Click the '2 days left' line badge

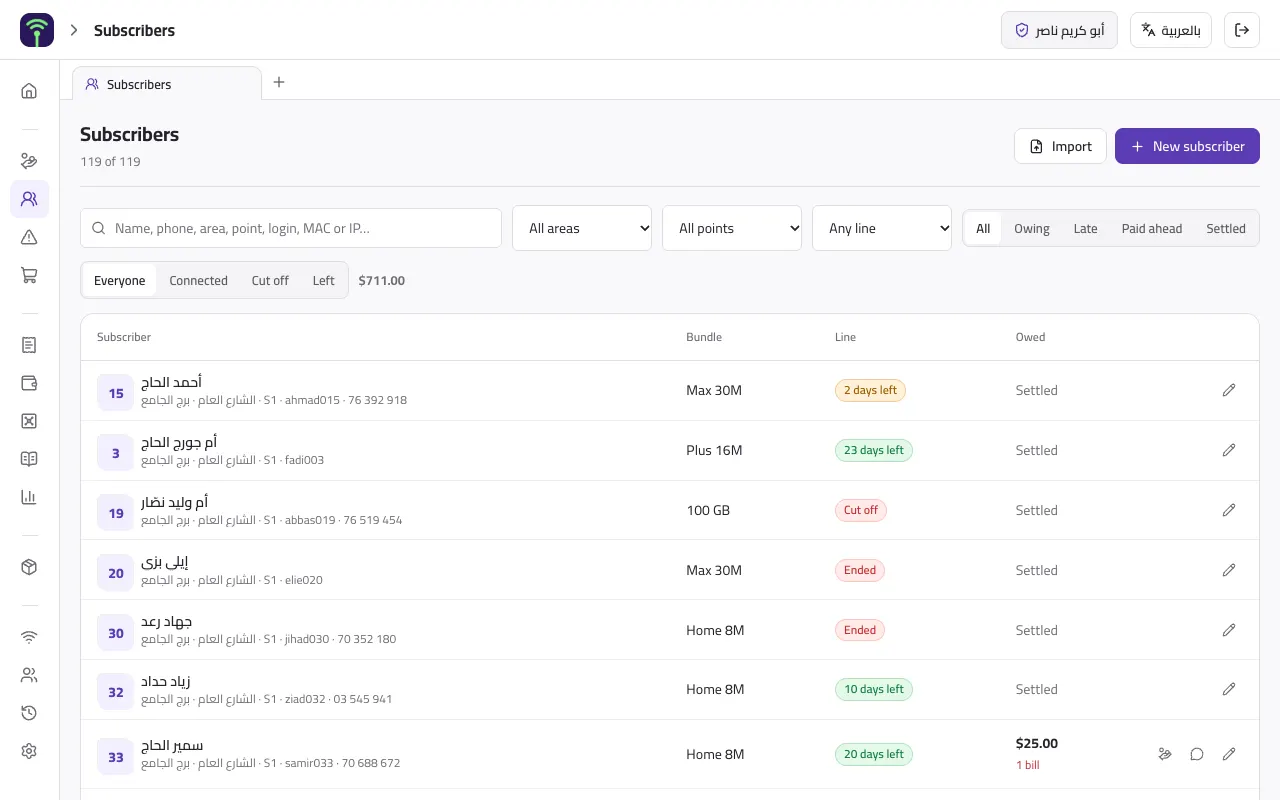[870, 390]
